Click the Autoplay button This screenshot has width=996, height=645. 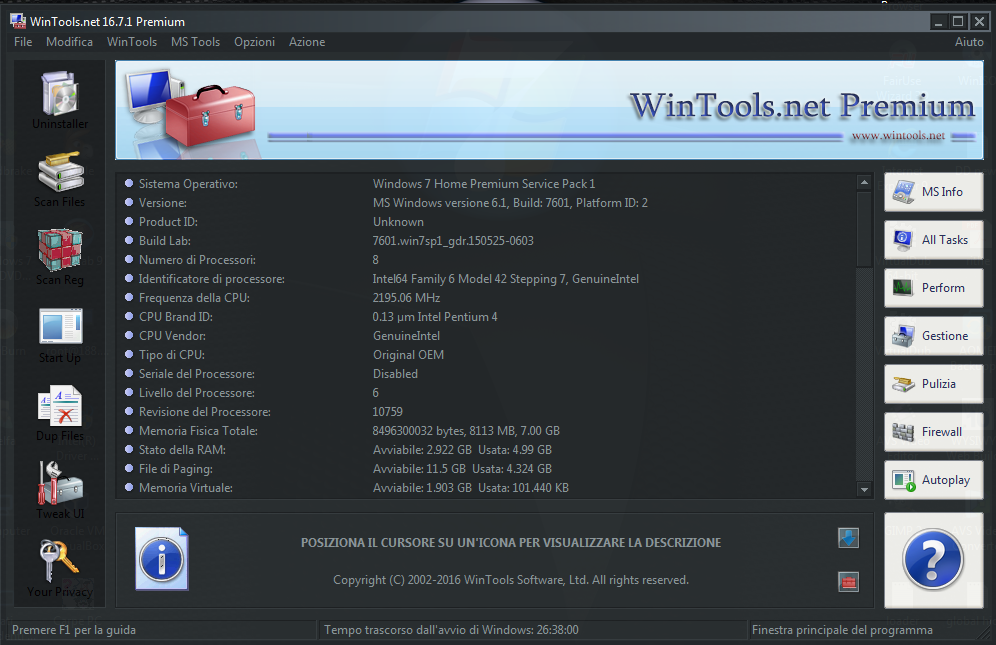point(933,480)
